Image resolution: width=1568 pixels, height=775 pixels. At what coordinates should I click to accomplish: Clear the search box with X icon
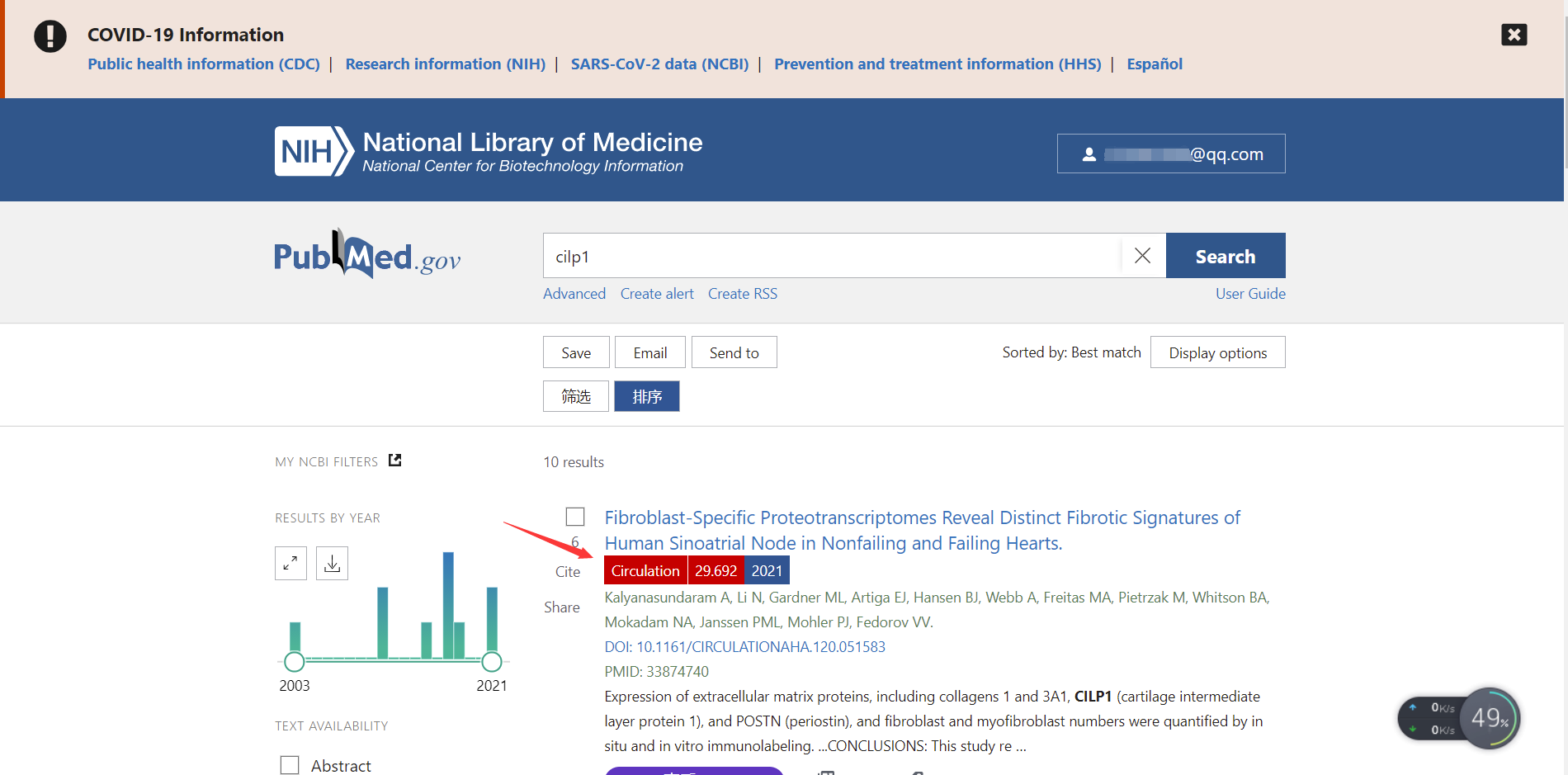pyautogui.click(x=1142, y=256)
